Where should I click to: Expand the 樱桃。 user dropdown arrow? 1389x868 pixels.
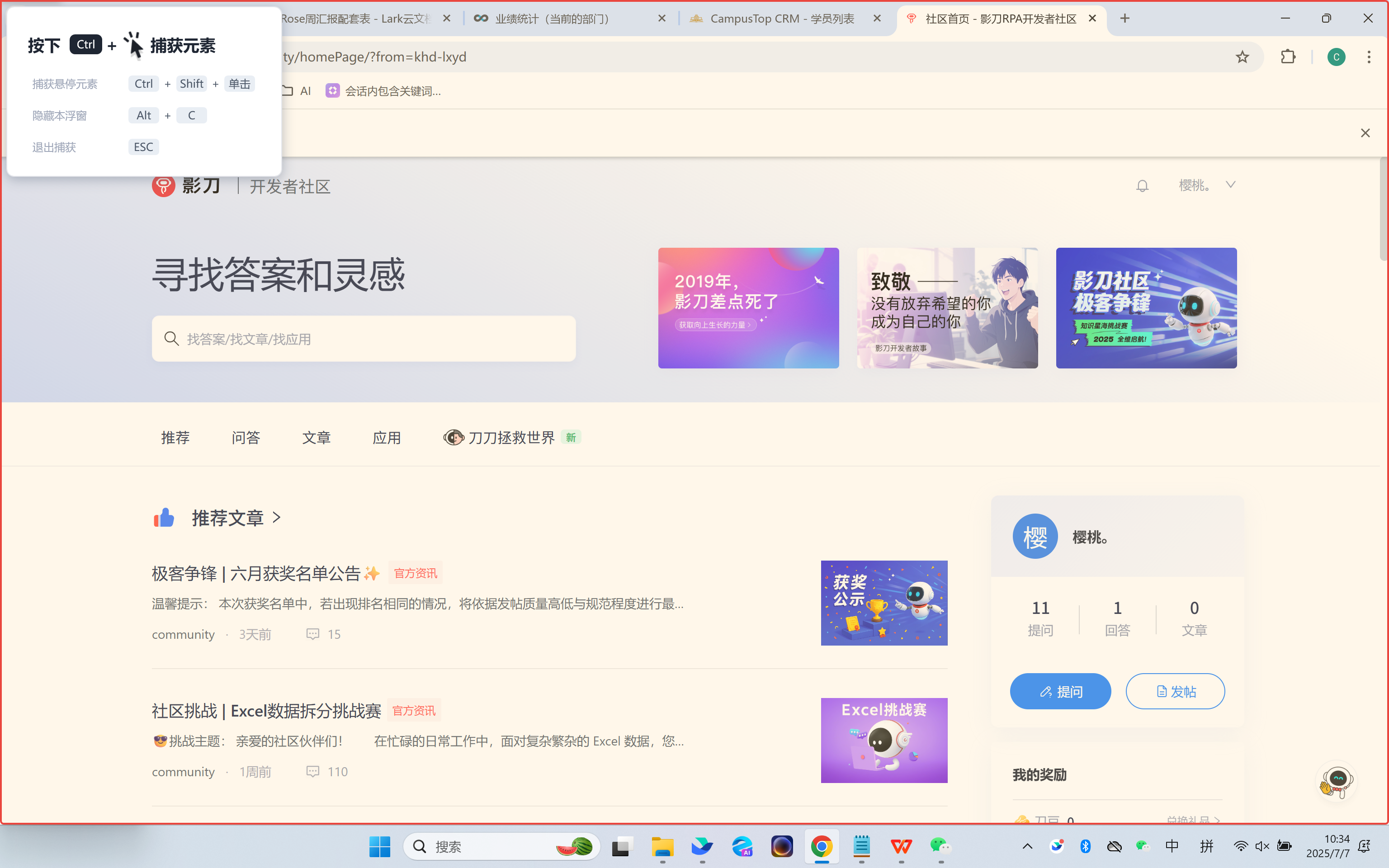pos(1230,185)
